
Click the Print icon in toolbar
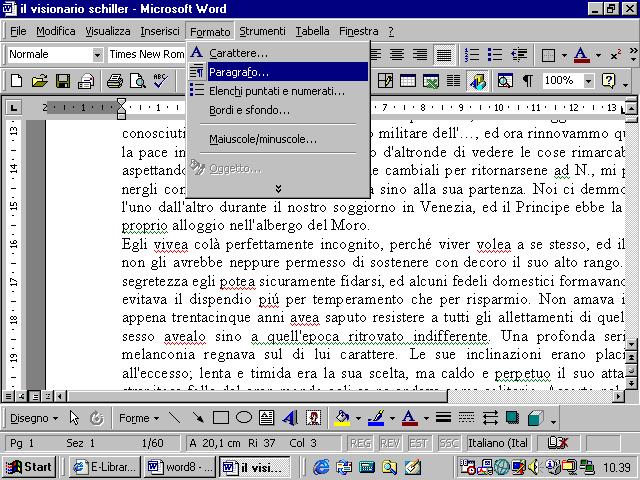coord(114,81)
